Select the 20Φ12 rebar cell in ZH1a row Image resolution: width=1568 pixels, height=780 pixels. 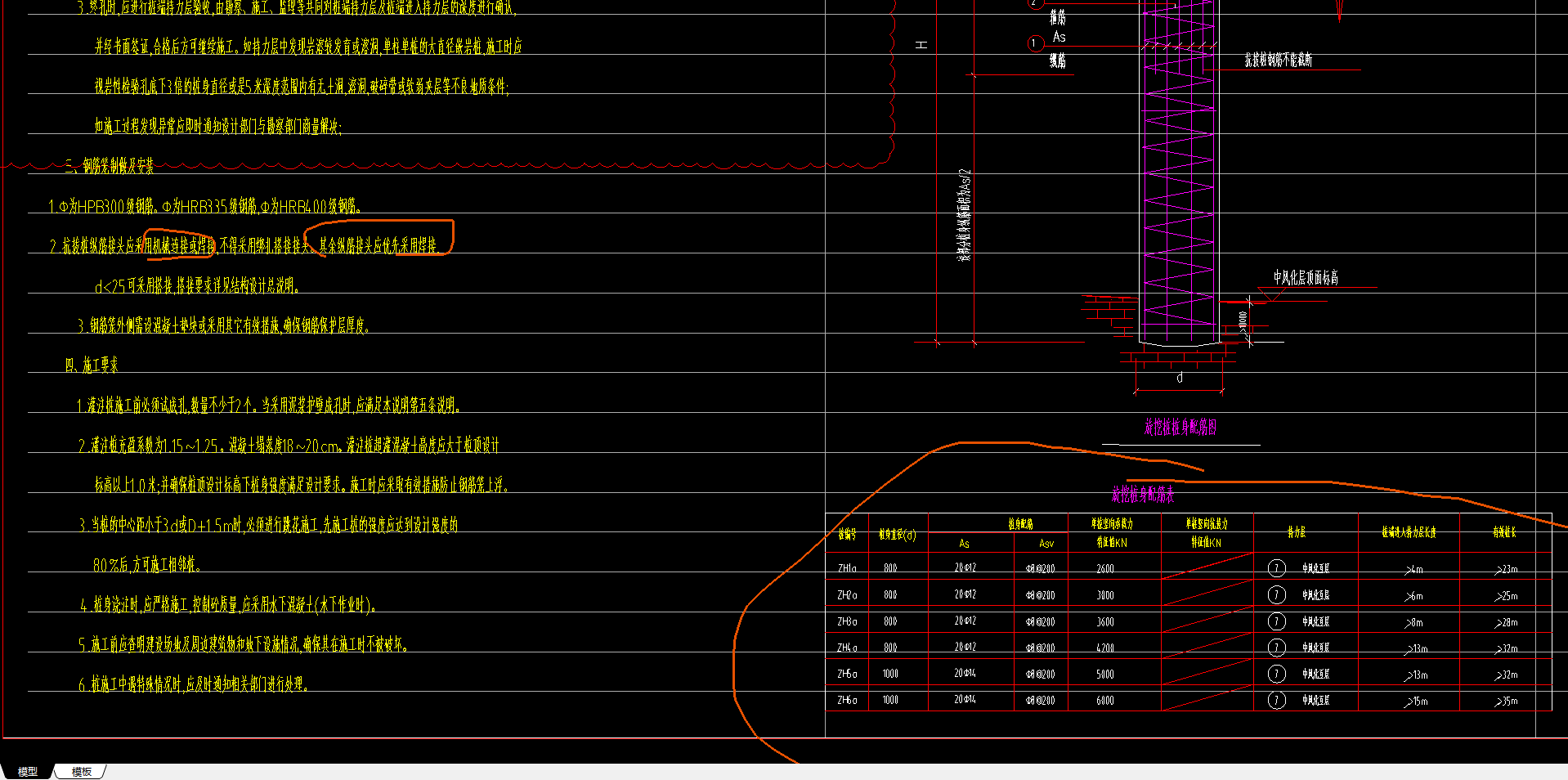click(965, 567)
